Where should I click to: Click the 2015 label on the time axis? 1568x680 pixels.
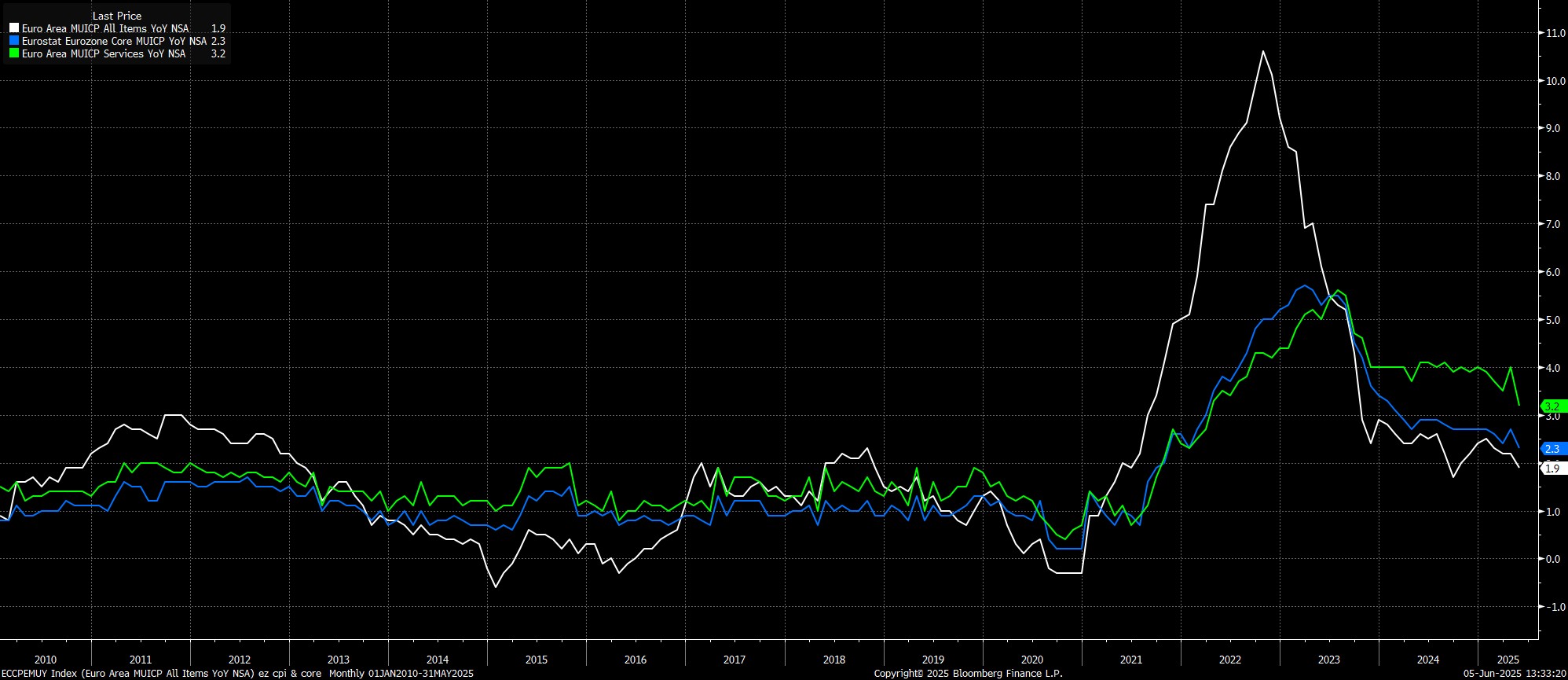coord(537,660)
